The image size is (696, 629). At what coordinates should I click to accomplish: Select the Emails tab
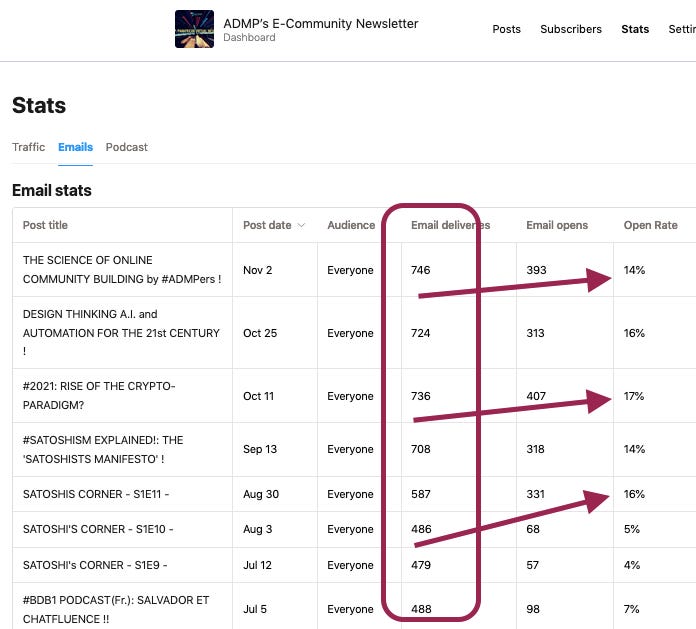(x=75, y=147)
